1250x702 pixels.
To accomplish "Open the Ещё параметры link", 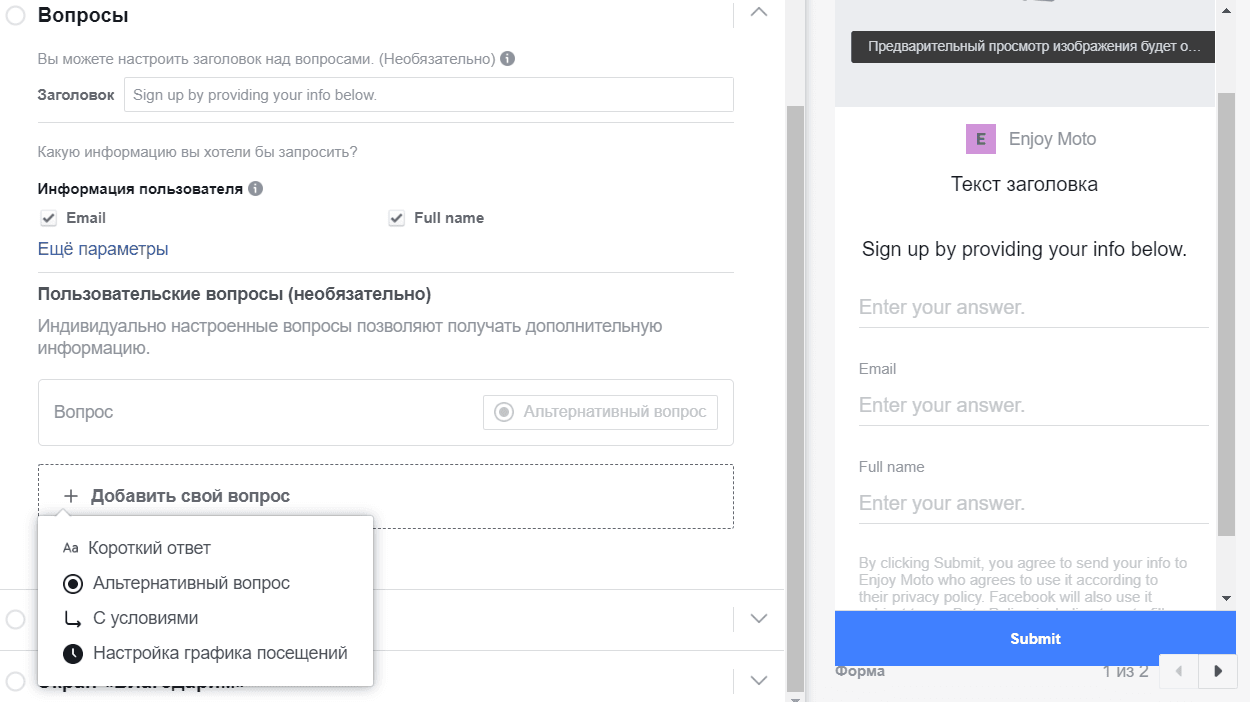I will pos(103,249).
